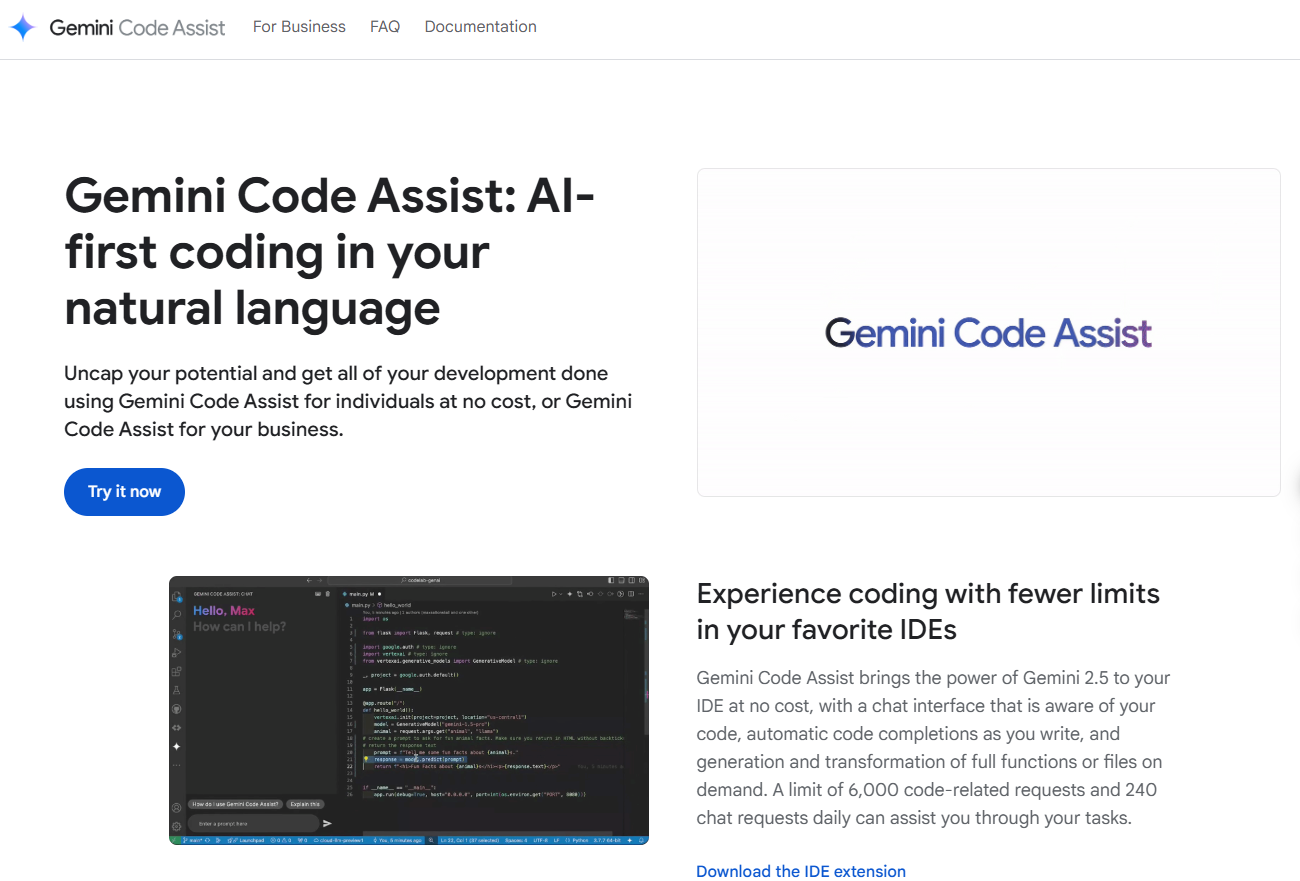Open the Search icon in the activity bar
The height and width of the screenshot is (881, 1300).
click(x=176, y=615)
